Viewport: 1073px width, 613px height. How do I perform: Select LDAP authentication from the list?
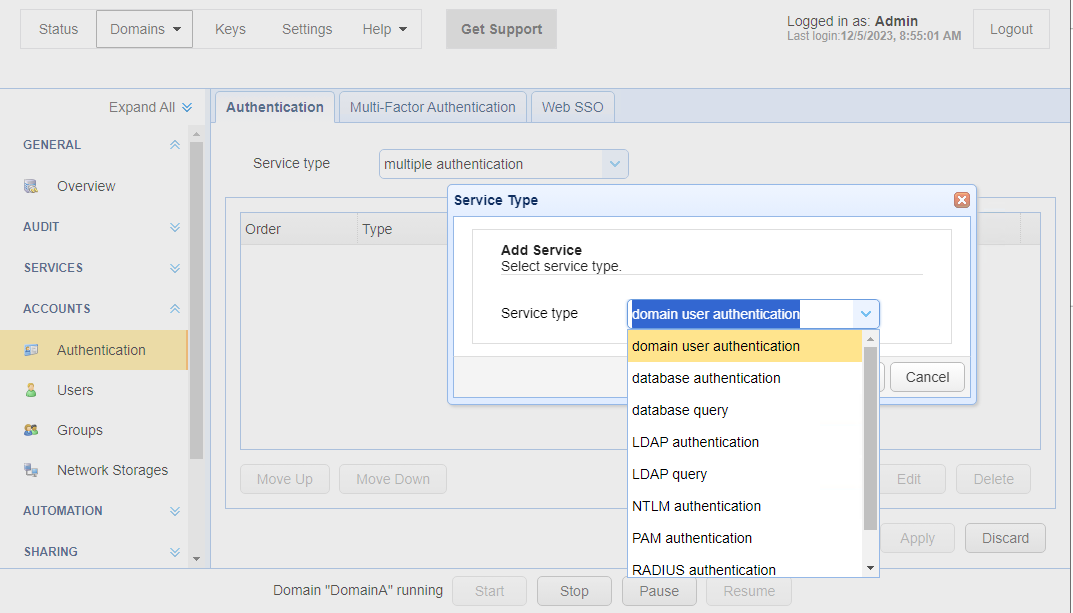click(x=695, y=442)
